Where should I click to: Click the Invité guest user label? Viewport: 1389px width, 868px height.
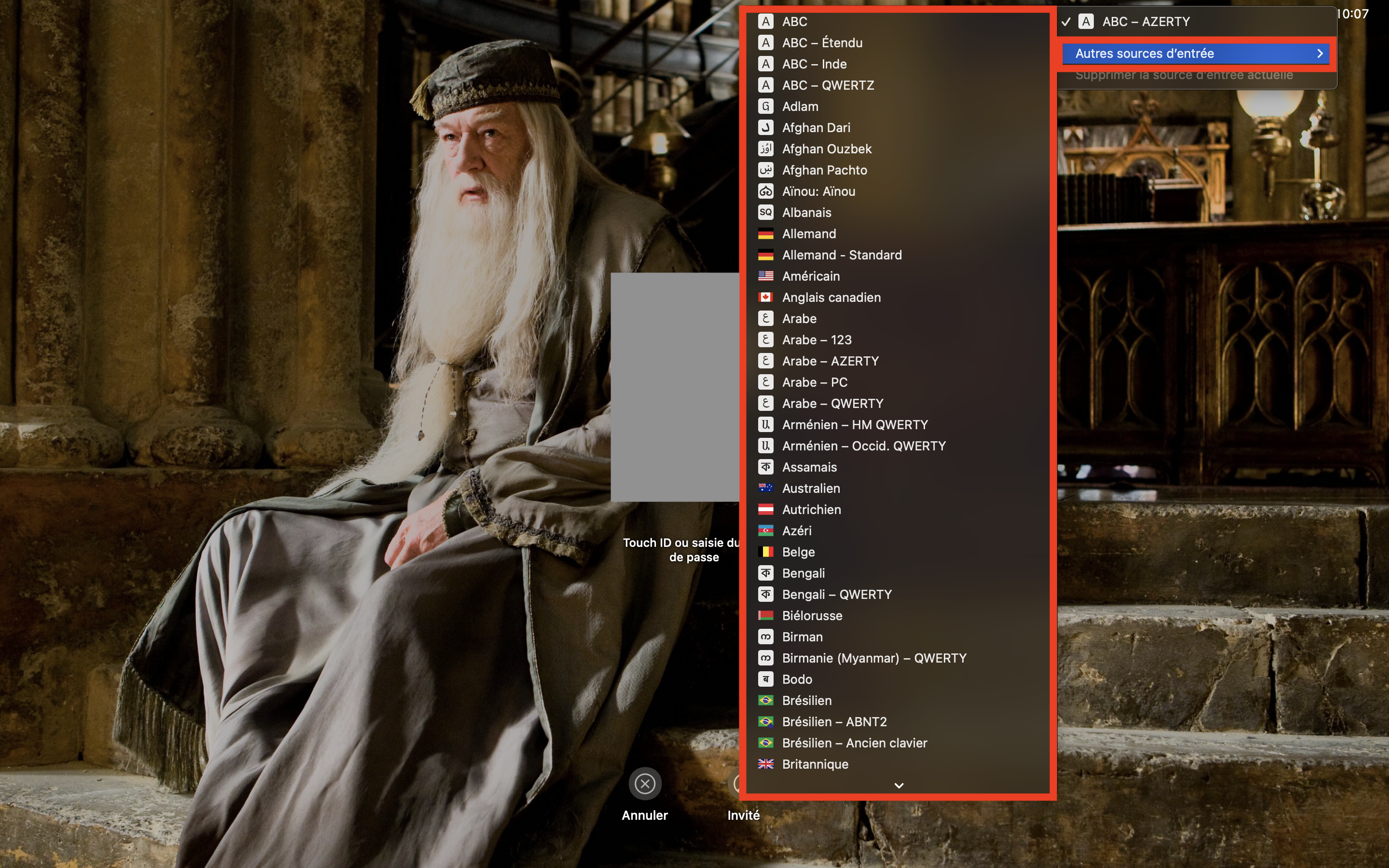point(743,815)
